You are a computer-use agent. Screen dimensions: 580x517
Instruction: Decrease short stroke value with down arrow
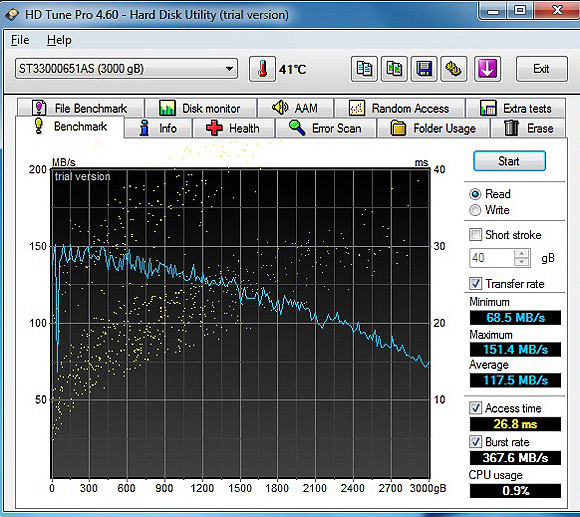click(x=522, y=262)
